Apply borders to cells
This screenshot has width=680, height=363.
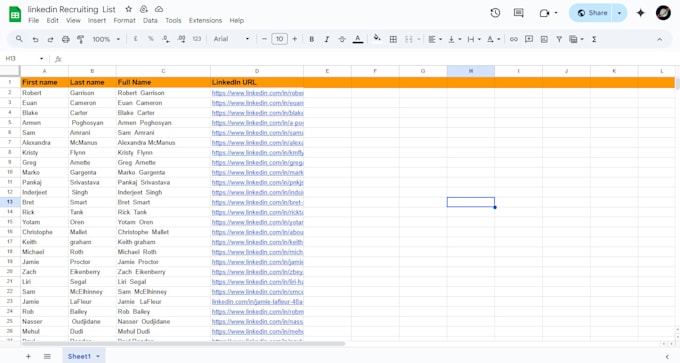click(393, 39)
